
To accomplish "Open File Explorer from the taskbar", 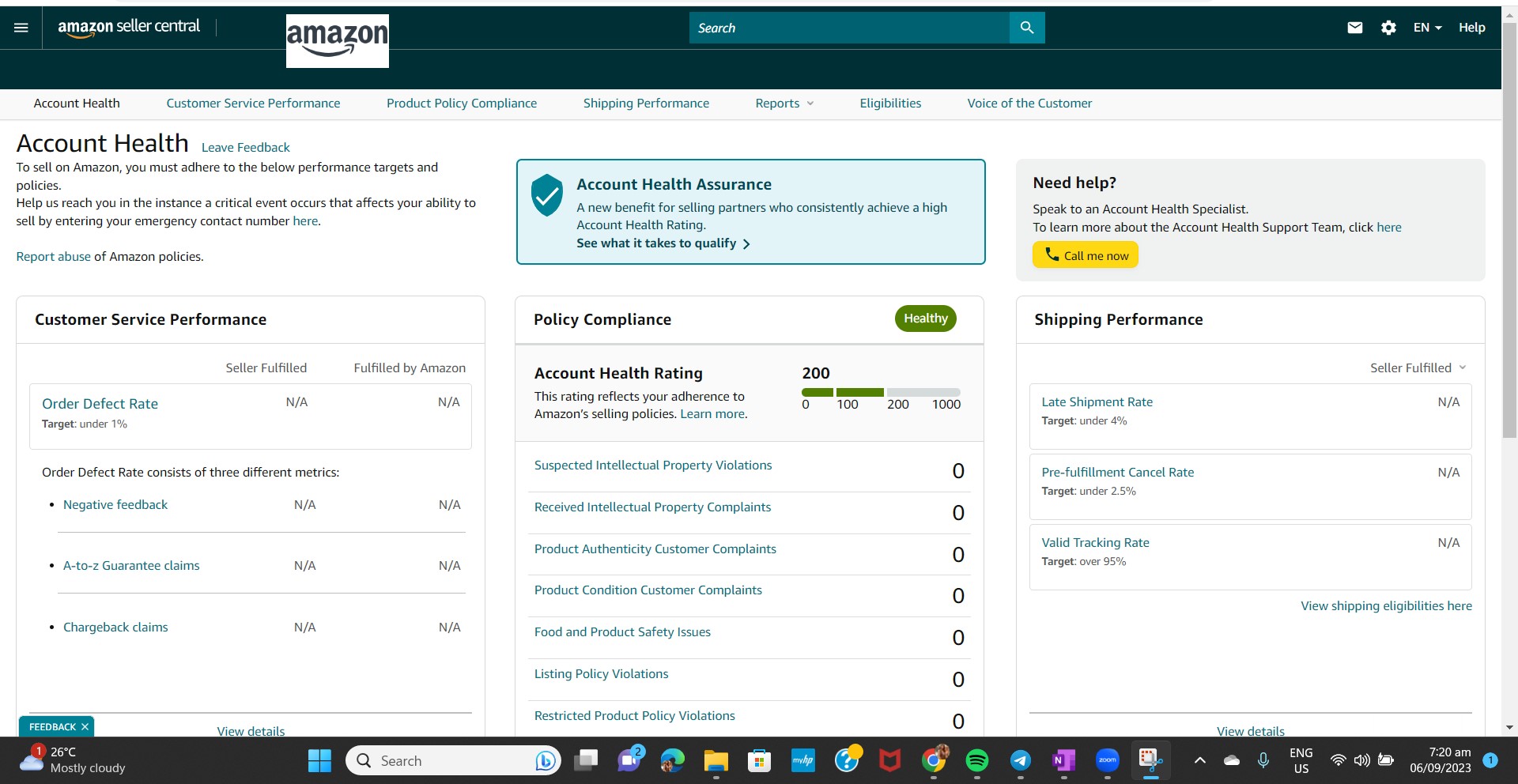I will (x=716, y=761).
